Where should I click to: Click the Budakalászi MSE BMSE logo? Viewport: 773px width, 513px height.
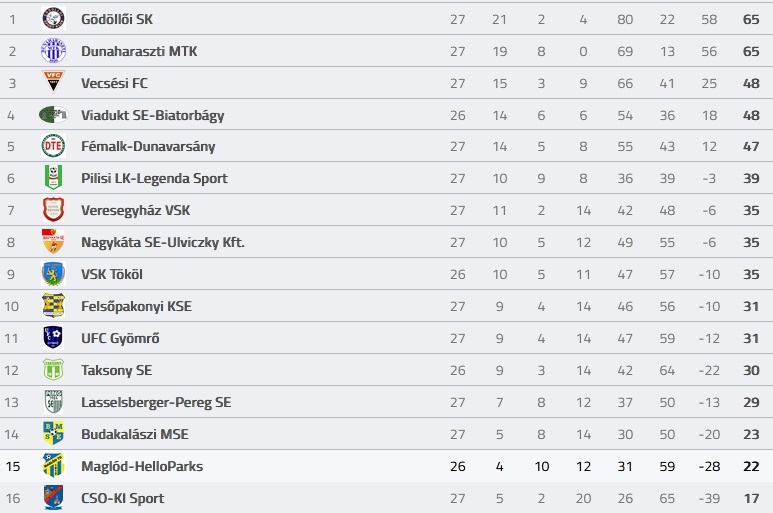[x=53, y=434]
